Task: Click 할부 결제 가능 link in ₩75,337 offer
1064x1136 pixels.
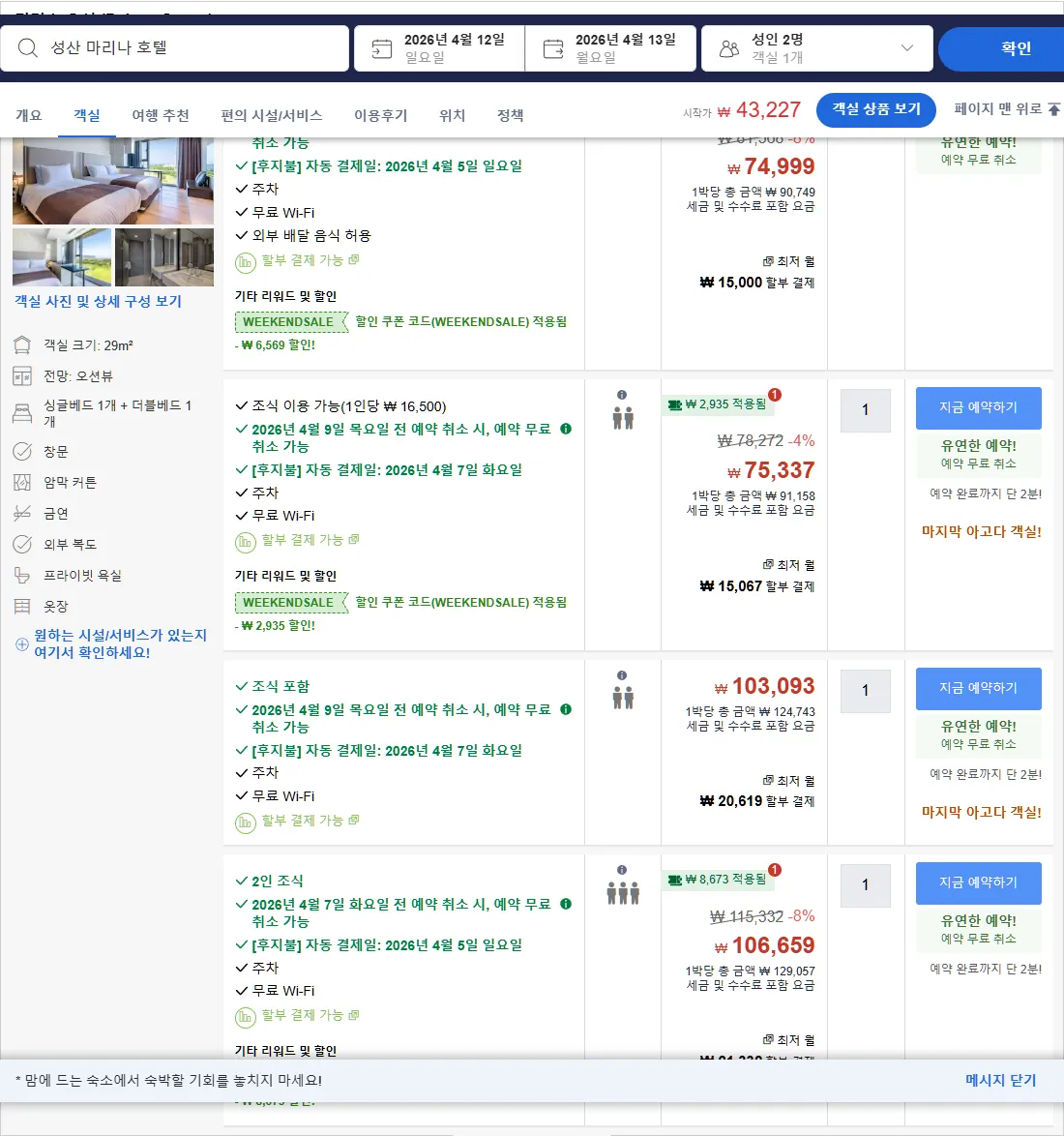Action: [310, 540]
